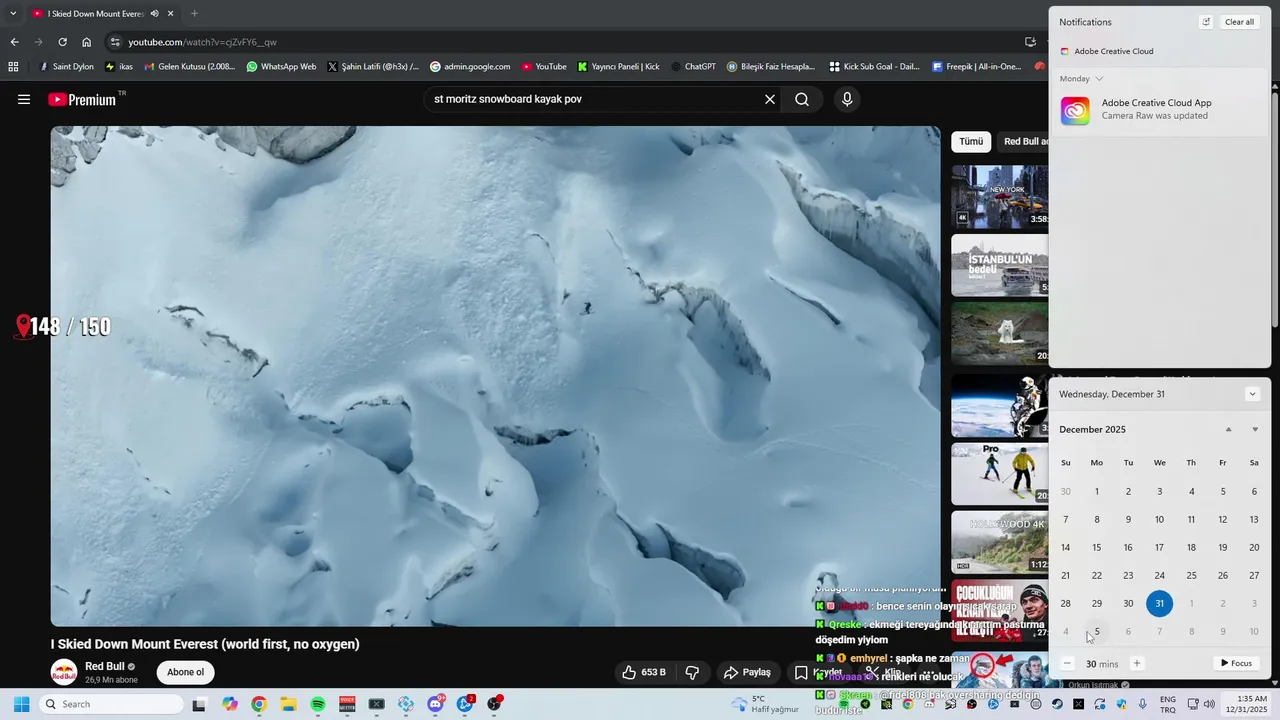The image size is (1280, 720).
Task: Open the ENG TRQ language switcher
Action: pos(1167,704)
